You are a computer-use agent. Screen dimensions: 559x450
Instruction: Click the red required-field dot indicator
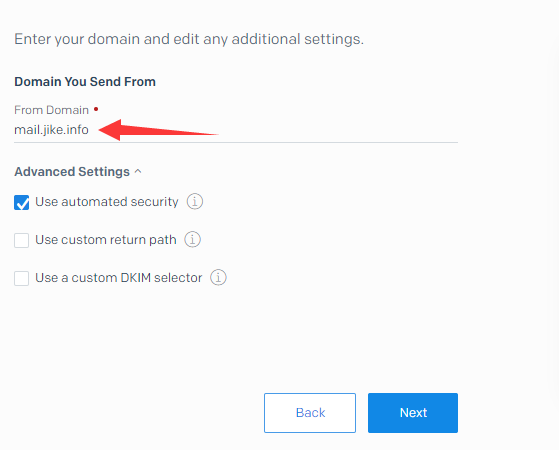coord(96,109)
